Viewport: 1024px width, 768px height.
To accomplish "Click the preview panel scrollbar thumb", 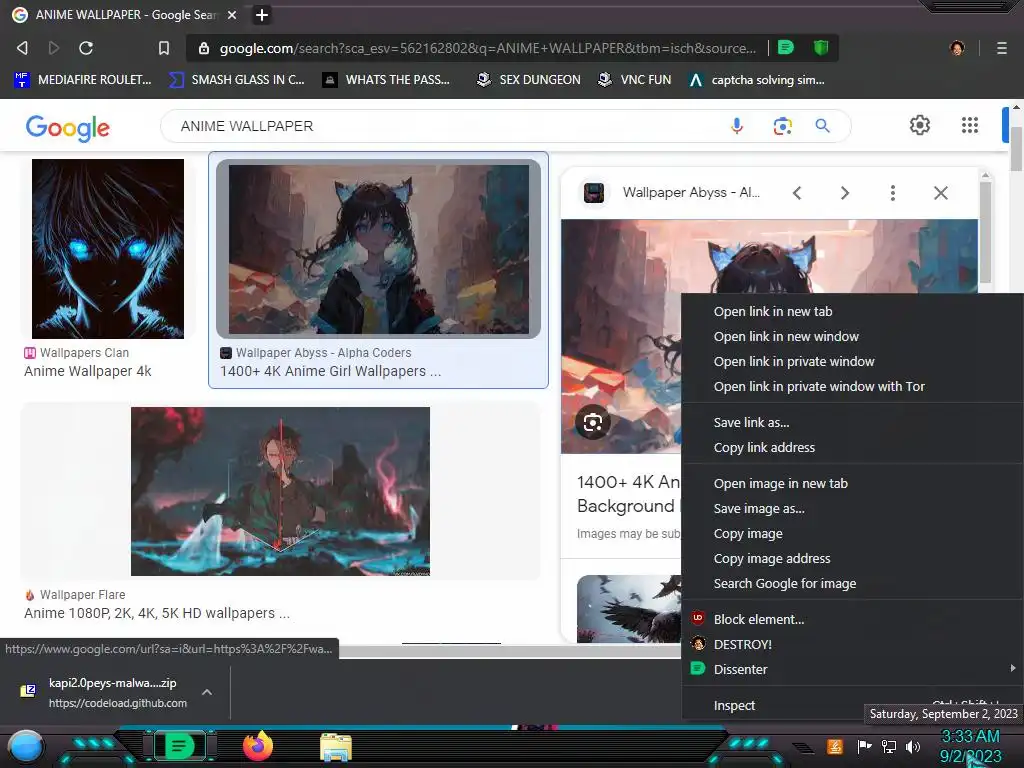I will pyautogui.click(x=985, y=232).
